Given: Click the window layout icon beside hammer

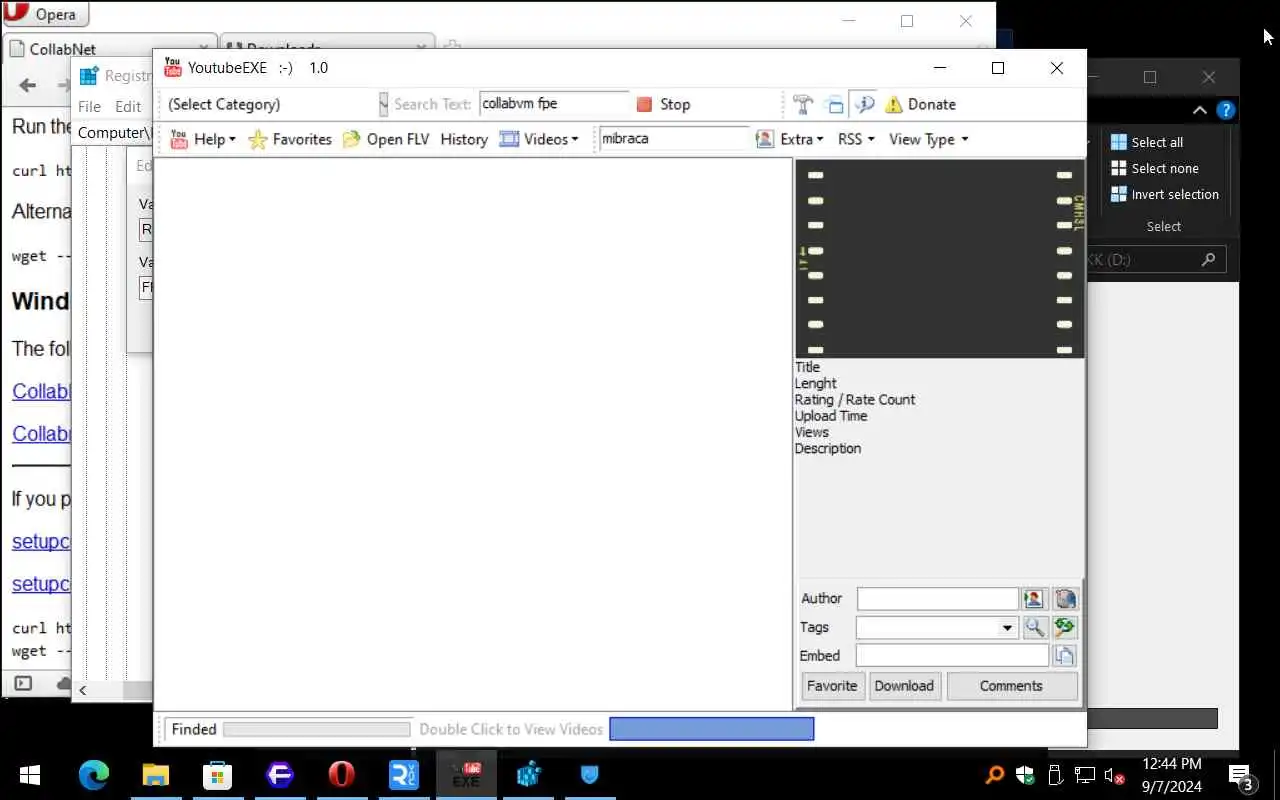Looking at the screenshot, I should point(833,104).
